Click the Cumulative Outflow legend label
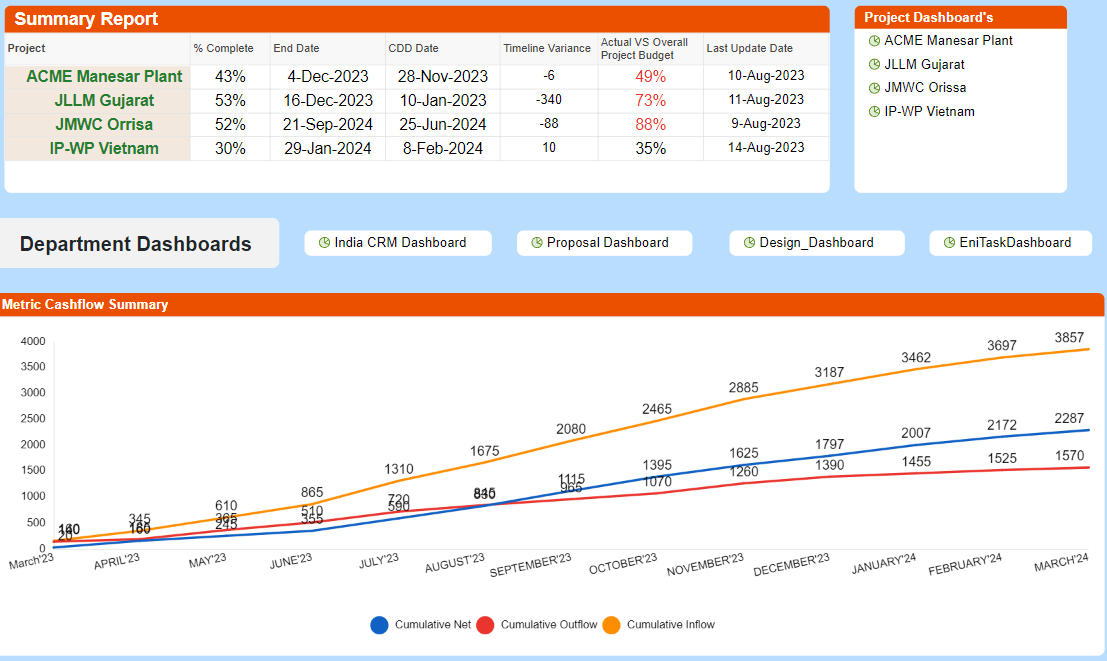The image size is (1107, 661). coord(549,625)
